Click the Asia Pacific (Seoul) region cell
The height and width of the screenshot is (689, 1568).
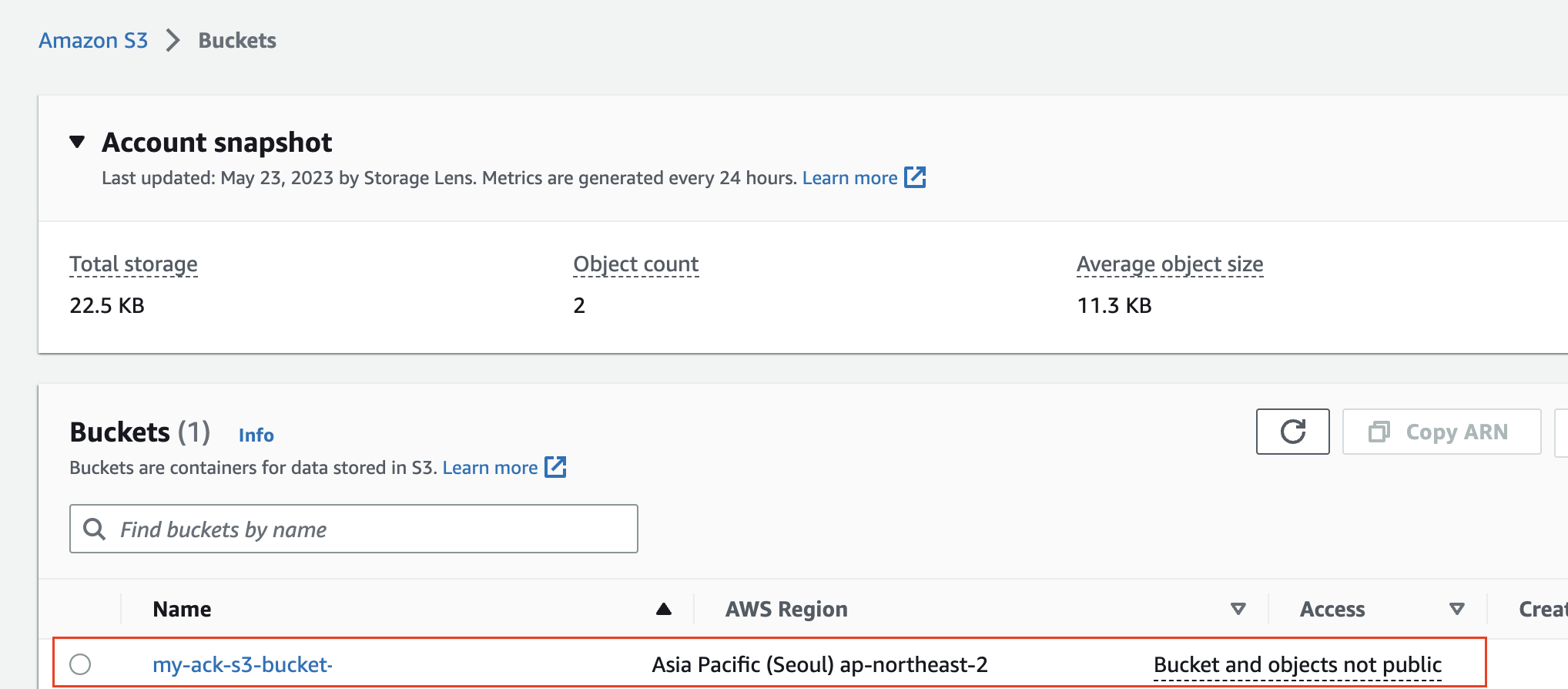(x=819, y=664)
